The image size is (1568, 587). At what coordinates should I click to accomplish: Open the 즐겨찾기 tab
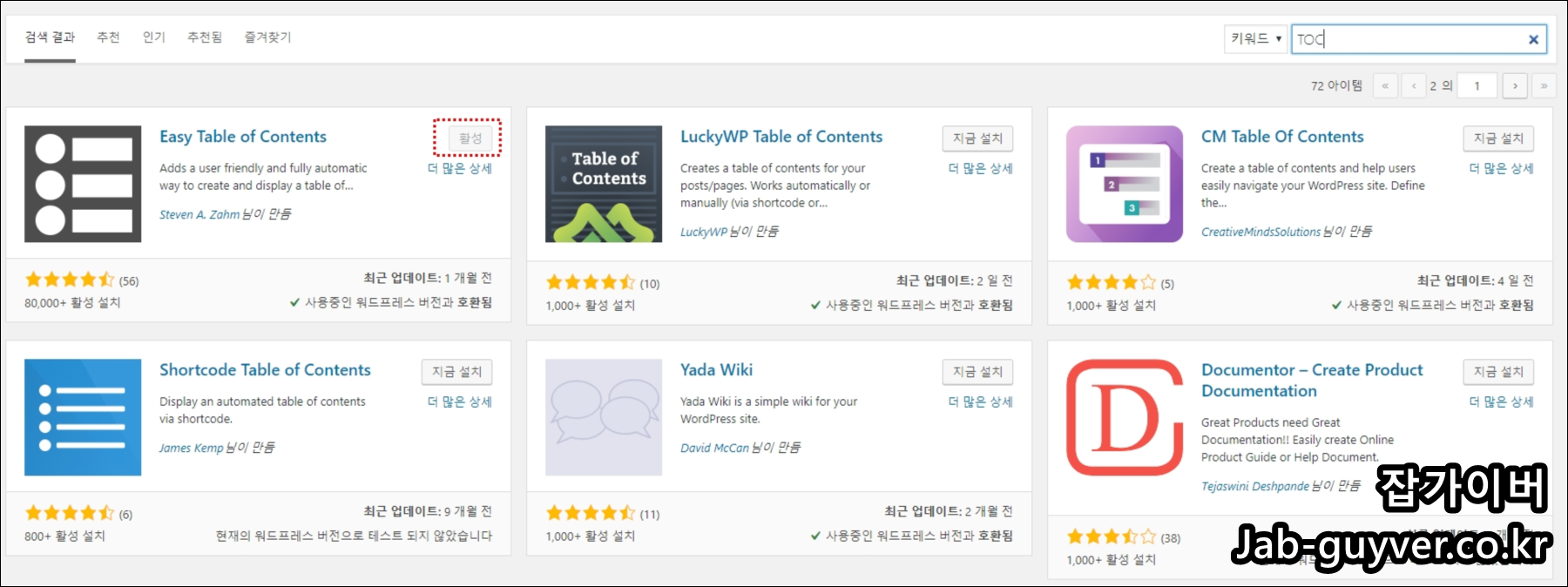pos(267,37)
